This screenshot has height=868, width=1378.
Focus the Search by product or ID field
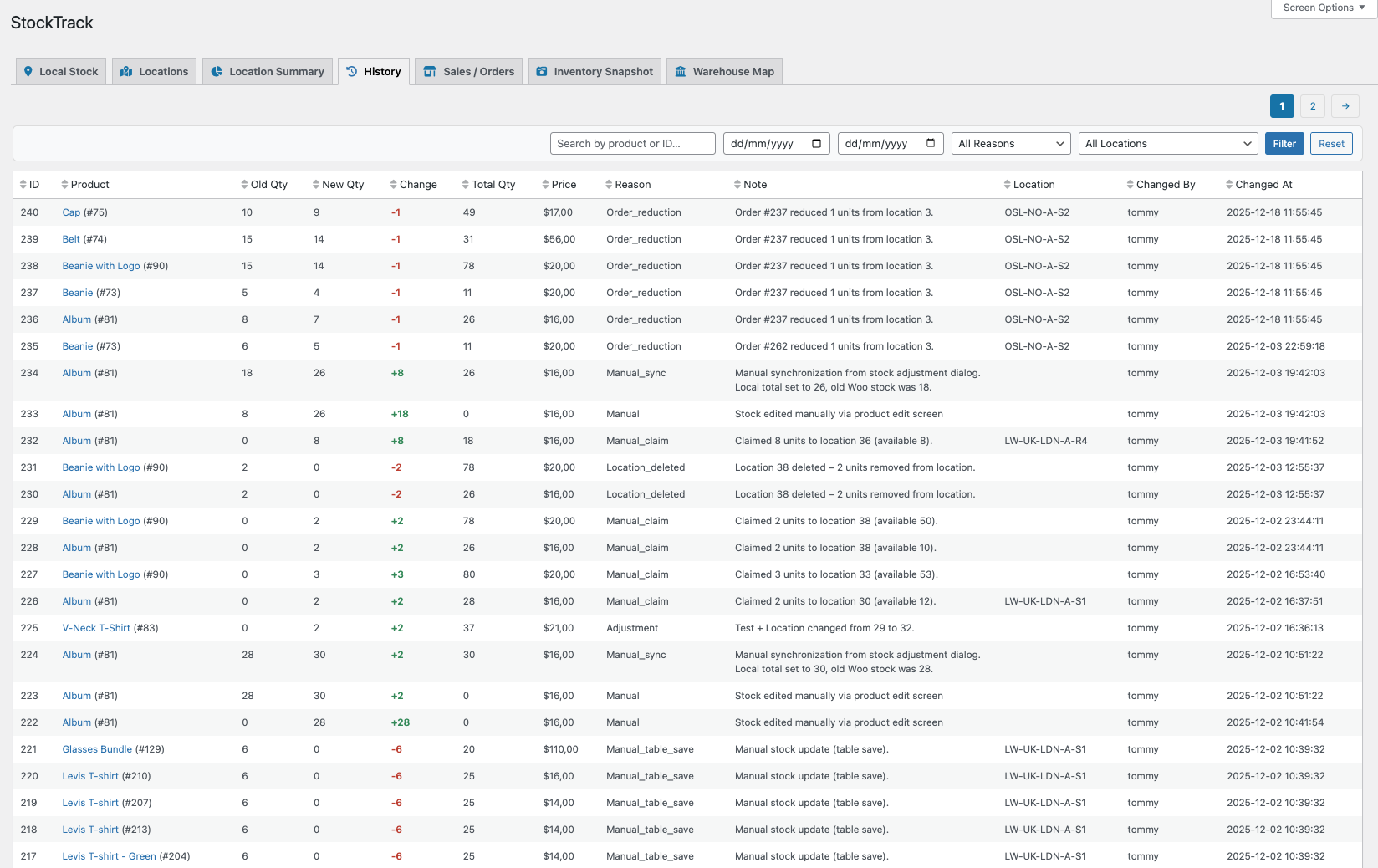632,144
